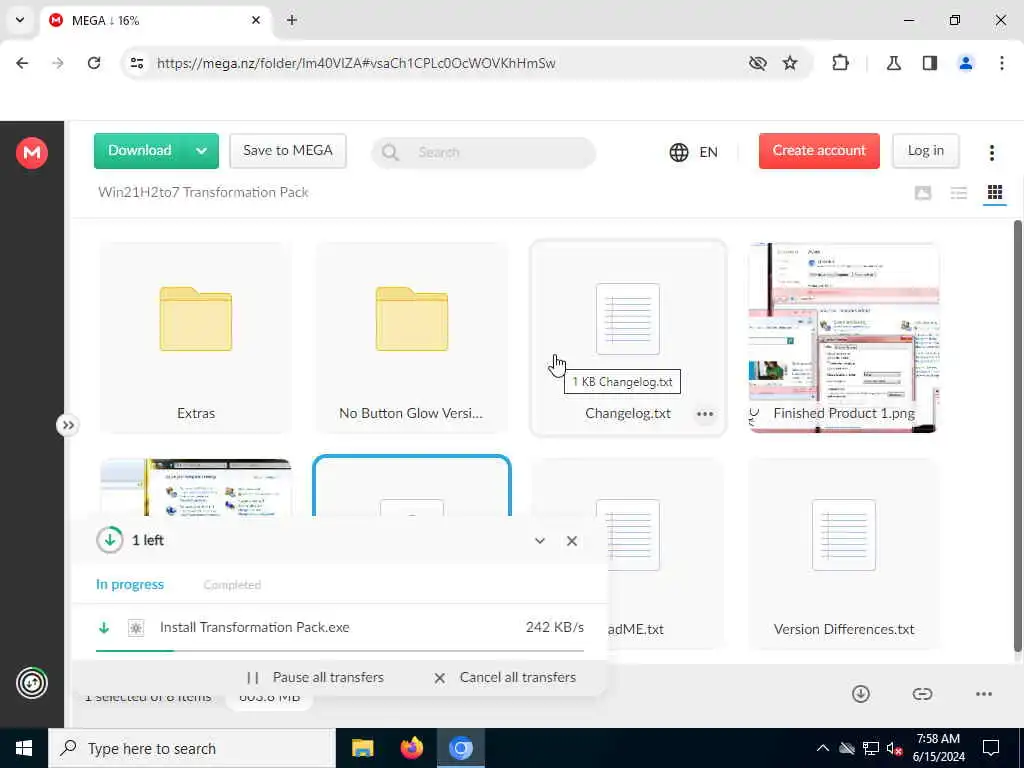Select the grid view icon

pos(995,193)
